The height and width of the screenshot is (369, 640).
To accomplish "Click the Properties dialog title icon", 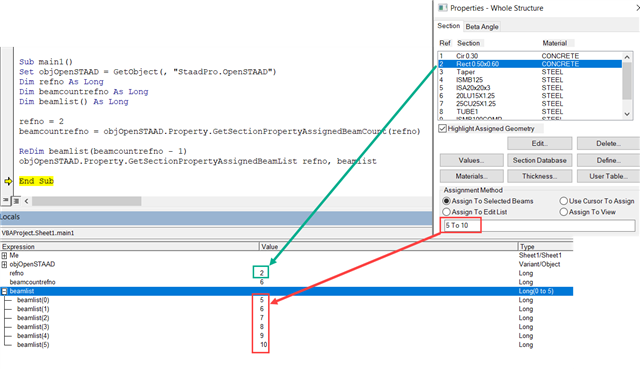I will coord(442,8).
